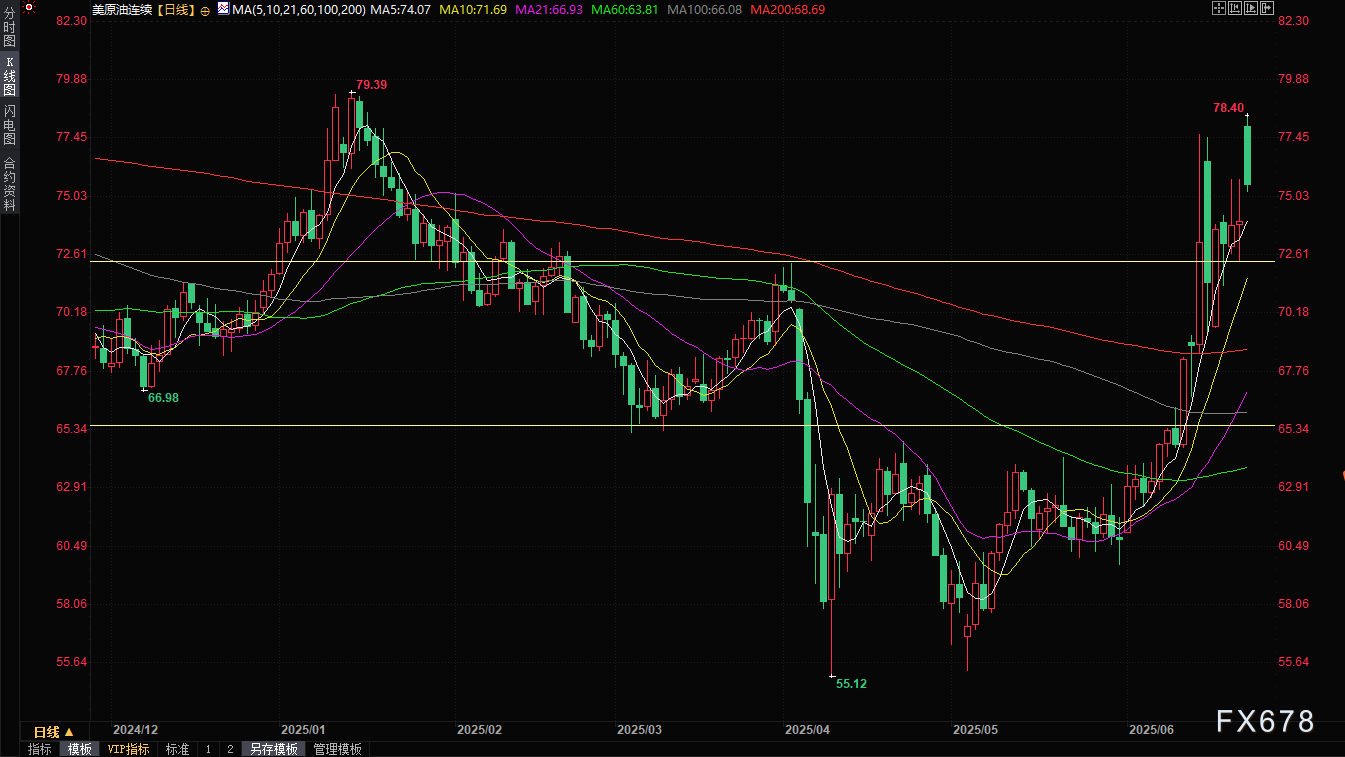Open the 闪电图 side tab
1345x757 pixels.
coord(9,124)
